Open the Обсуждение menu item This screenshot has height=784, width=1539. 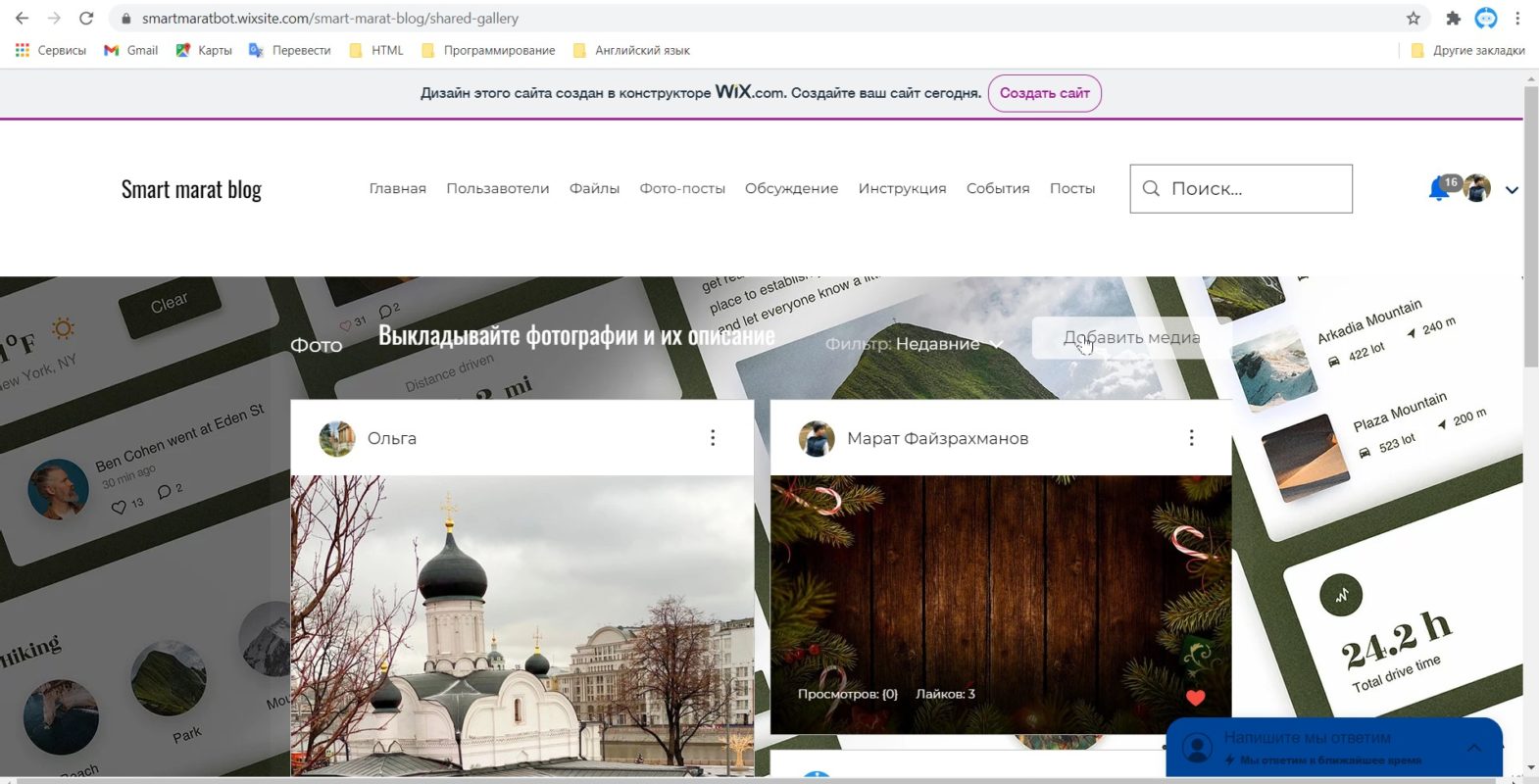[x=791, y=188]
